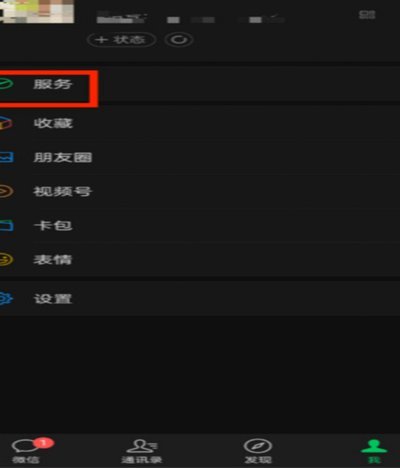Tap the 卡包 wallet card icon

[6, 225]
